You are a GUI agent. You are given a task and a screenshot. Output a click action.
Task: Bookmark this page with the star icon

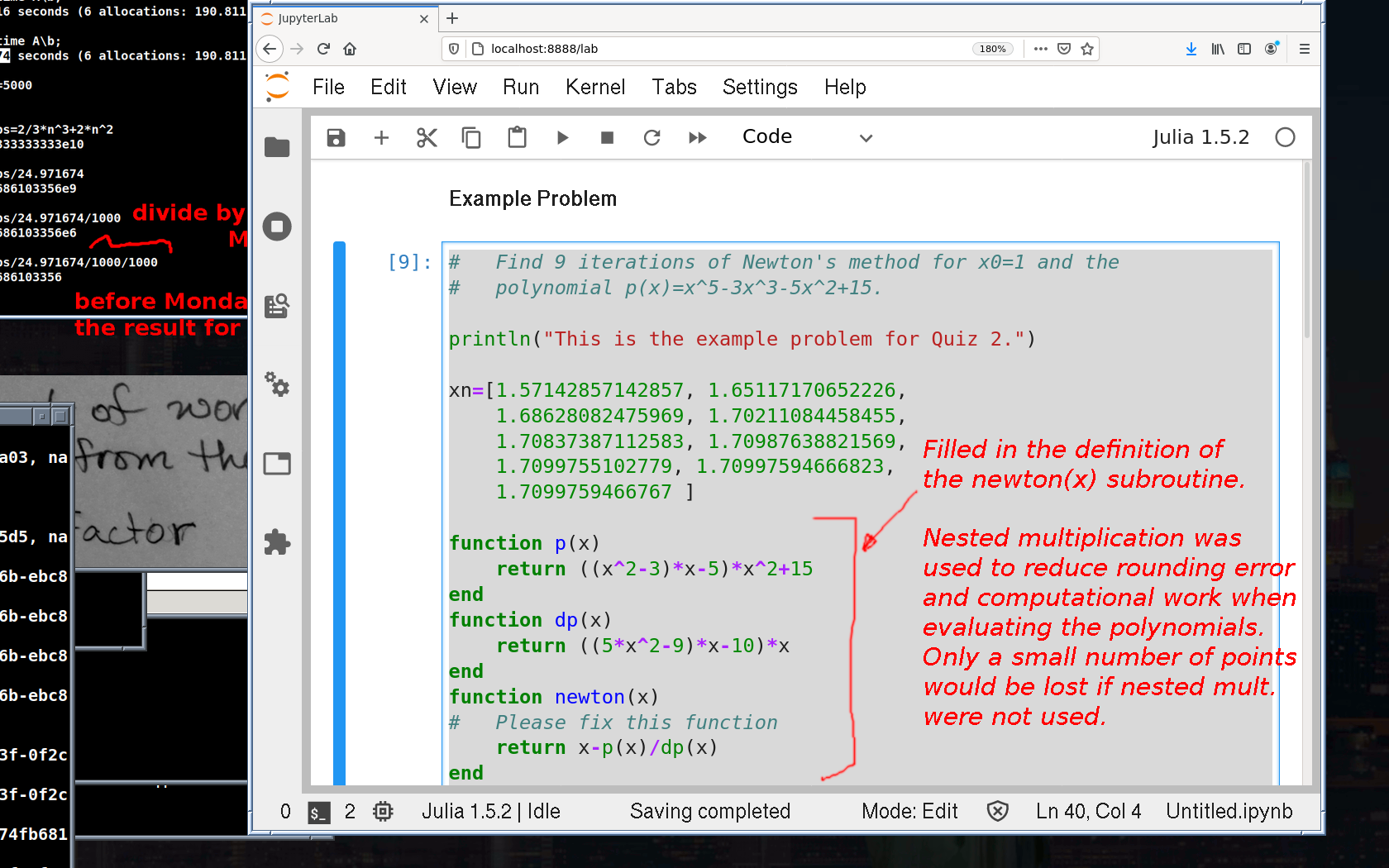pyautogui.click(x=1087, y=49)
